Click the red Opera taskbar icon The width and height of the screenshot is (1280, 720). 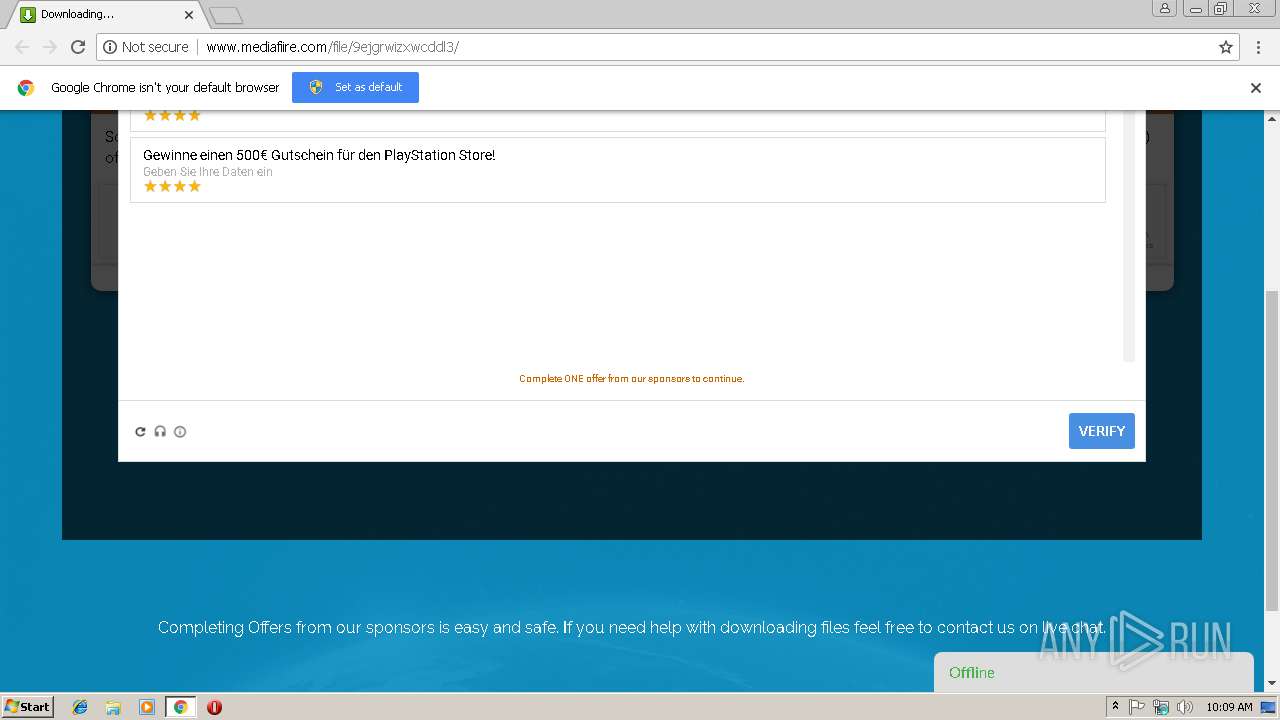pos(214,707)
